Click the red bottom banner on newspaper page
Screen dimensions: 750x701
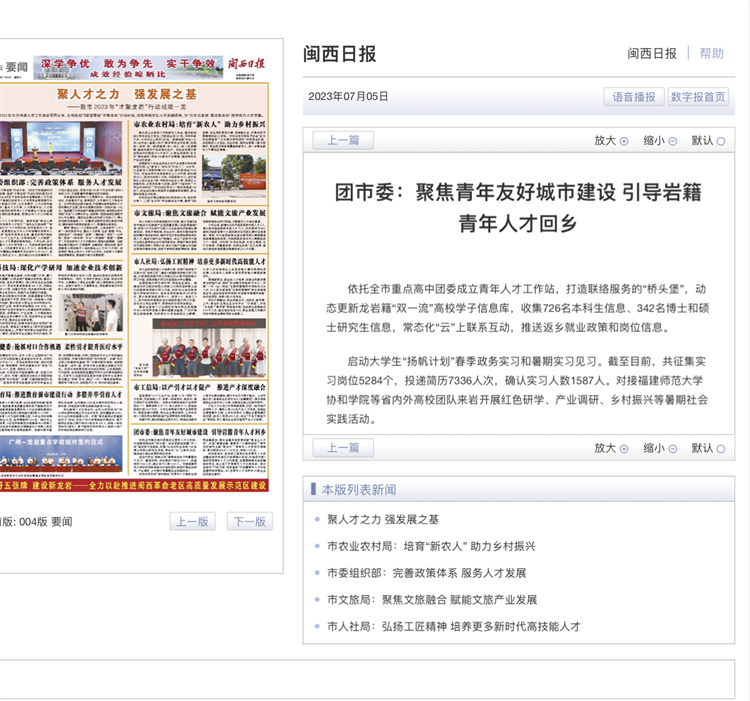click(x=134, y=485)
